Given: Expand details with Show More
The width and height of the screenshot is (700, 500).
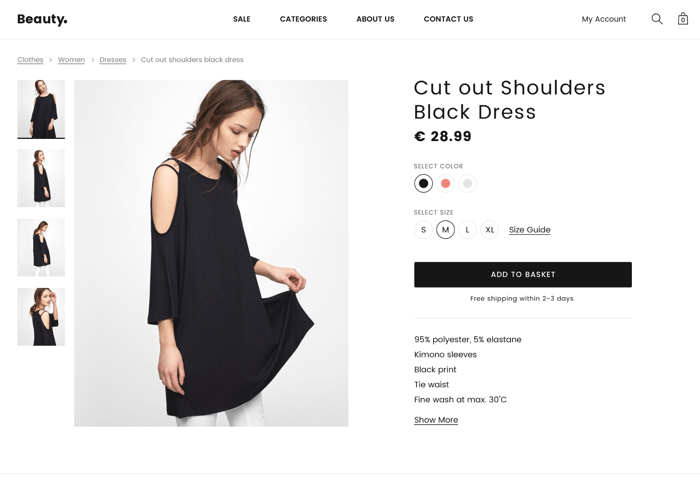Looking at the screenshot, I should (436, 420).
